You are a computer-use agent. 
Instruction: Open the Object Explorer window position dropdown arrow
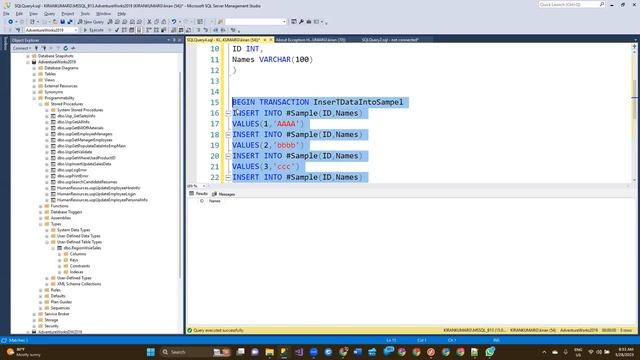[169, 40]
